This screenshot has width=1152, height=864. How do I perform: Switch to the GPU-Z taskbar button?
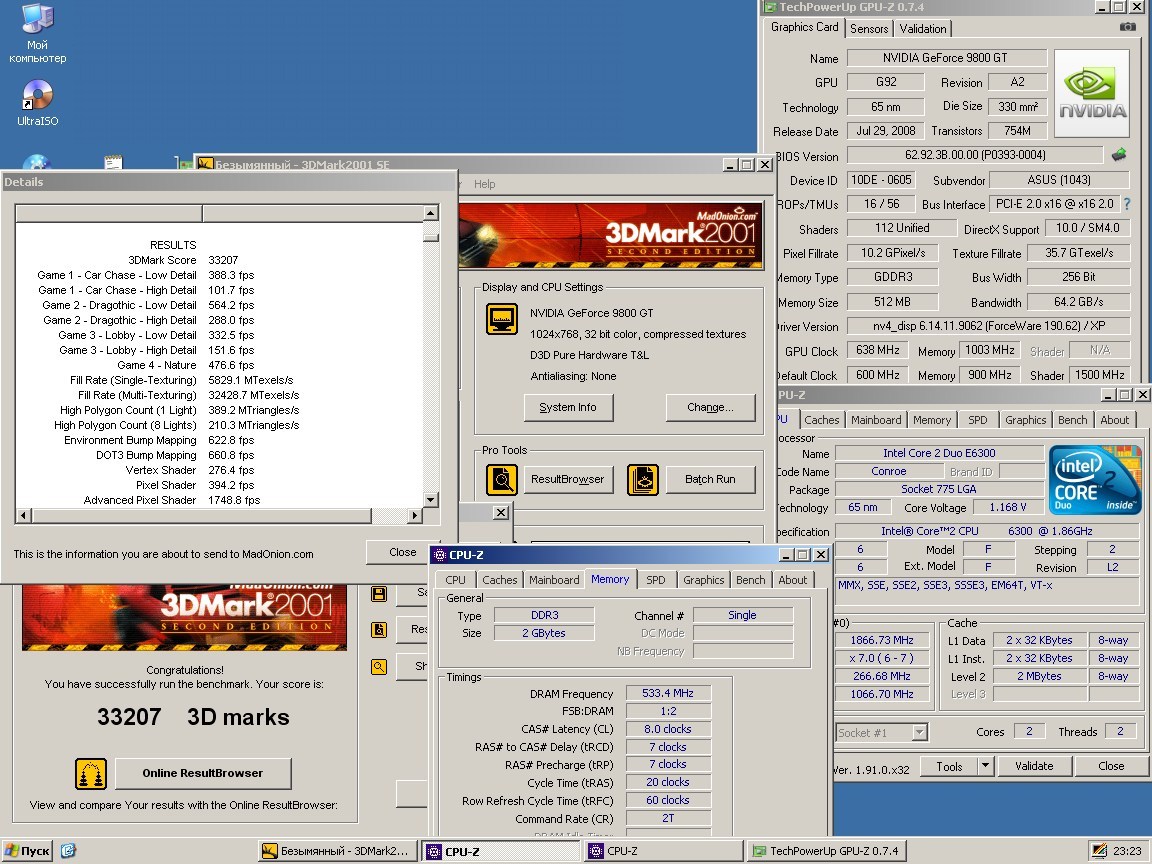(827, 851)
